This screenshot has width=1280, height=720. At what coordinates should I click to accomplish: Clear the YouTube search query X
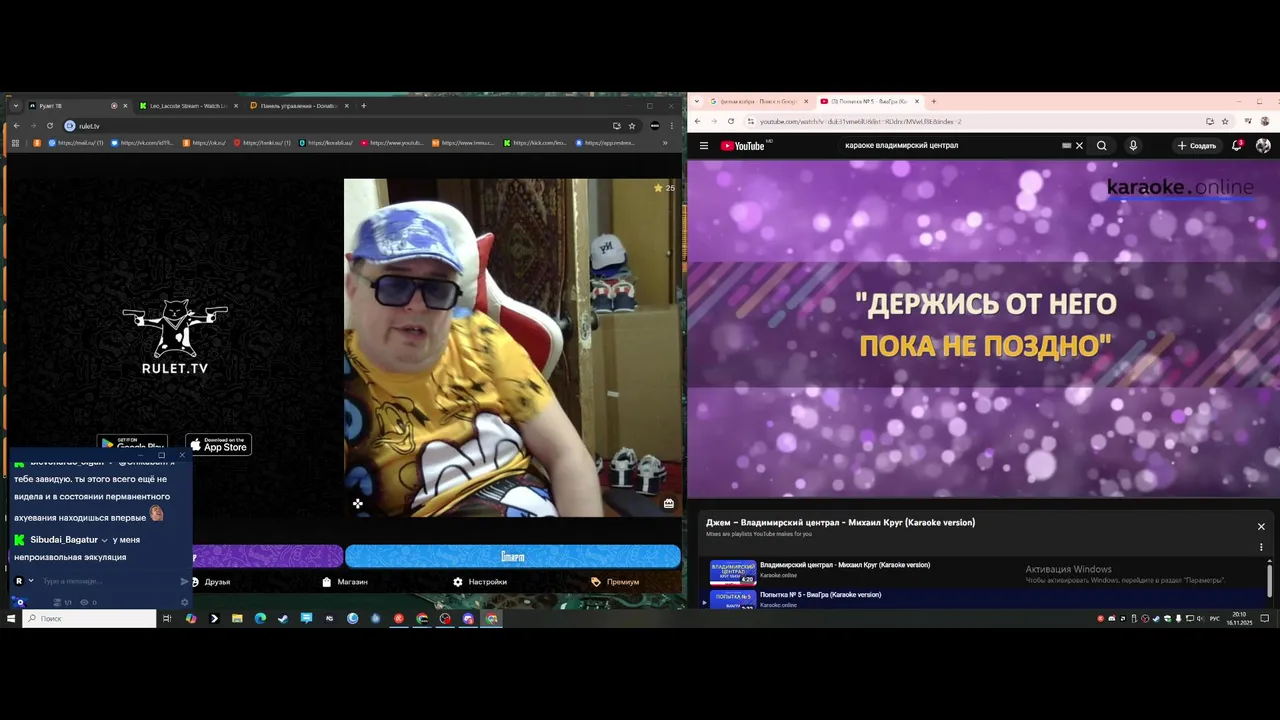click(x=1079, y=146)
